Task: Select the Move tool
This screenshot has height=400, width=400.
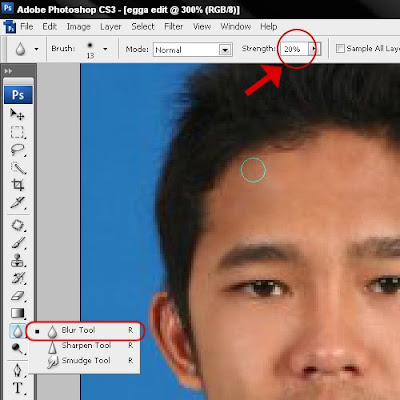Action: pyautogui.click(x=17, y=114)
